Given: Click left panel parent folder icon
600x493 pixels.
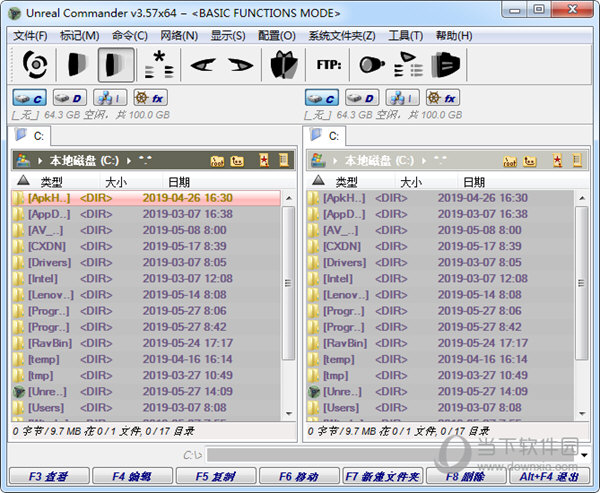Looking at the screenshot, I should pos(237,161).
